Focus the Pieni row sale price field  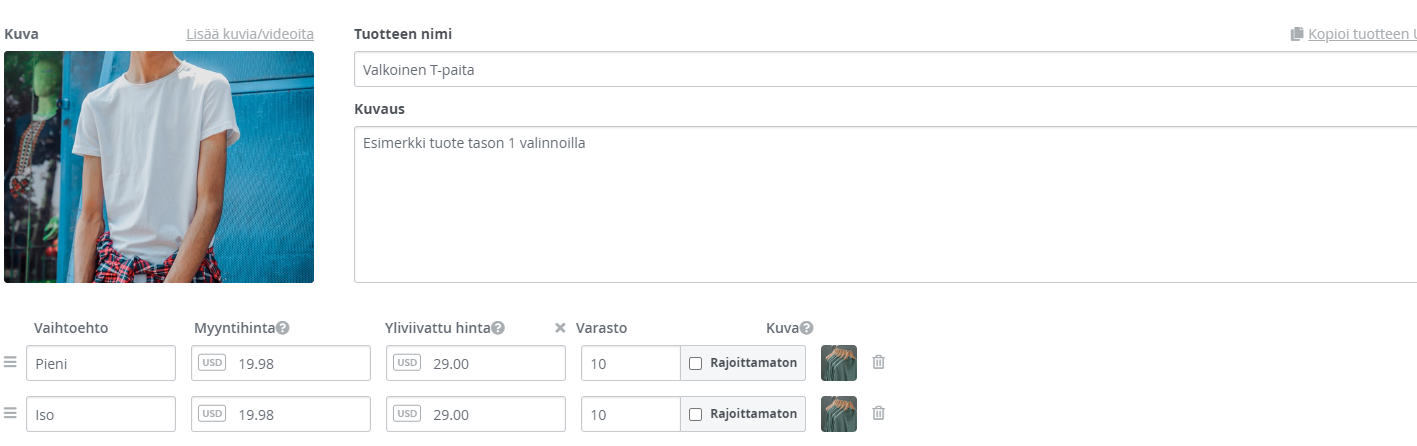pos(281,363)
